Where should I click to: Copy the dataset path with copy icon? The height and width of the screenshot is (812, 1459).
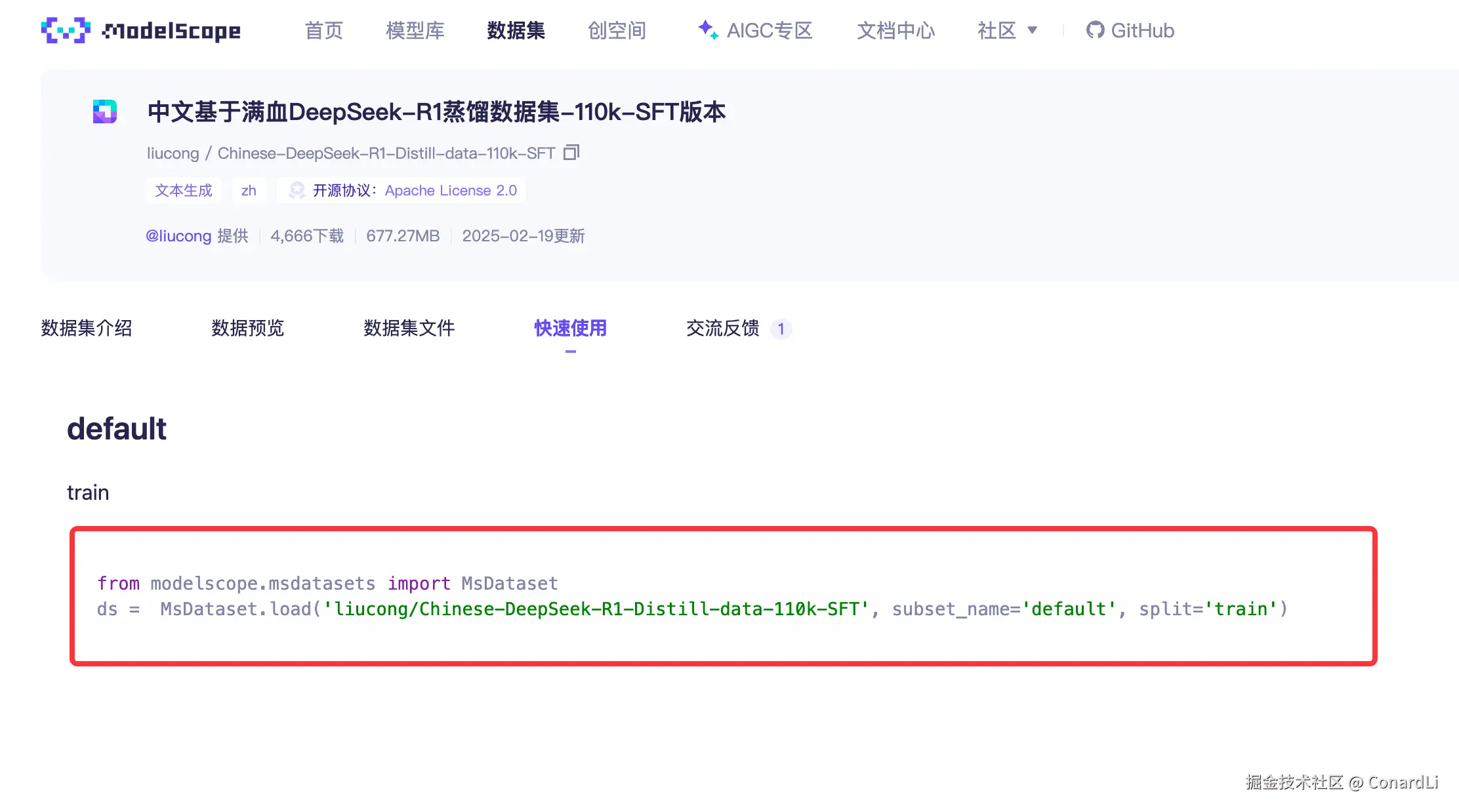571,153
